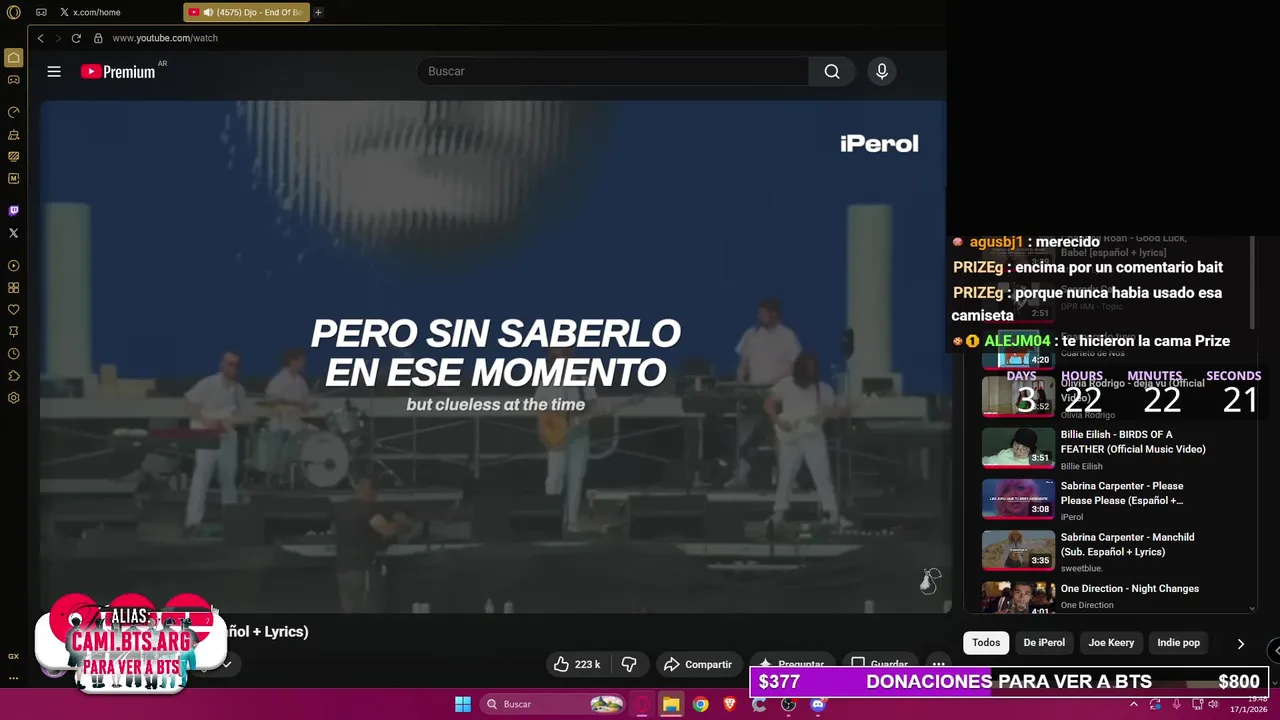The image size is (1280, 720).
Task: Open the Bookmarks heart icon in sidebar
Action: (13, 310)
